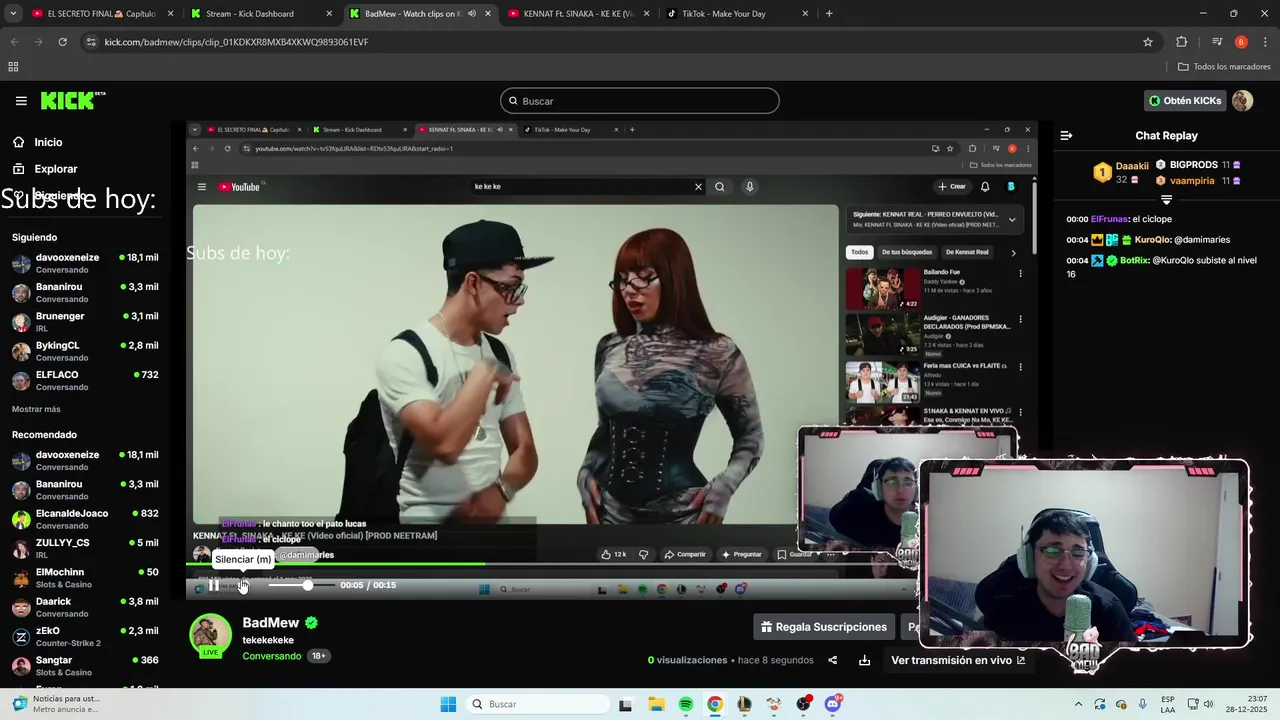Screen dimensions: 1280x720
Task: Focus the Kick Buscar search field
Action: (x=640, y=101)
